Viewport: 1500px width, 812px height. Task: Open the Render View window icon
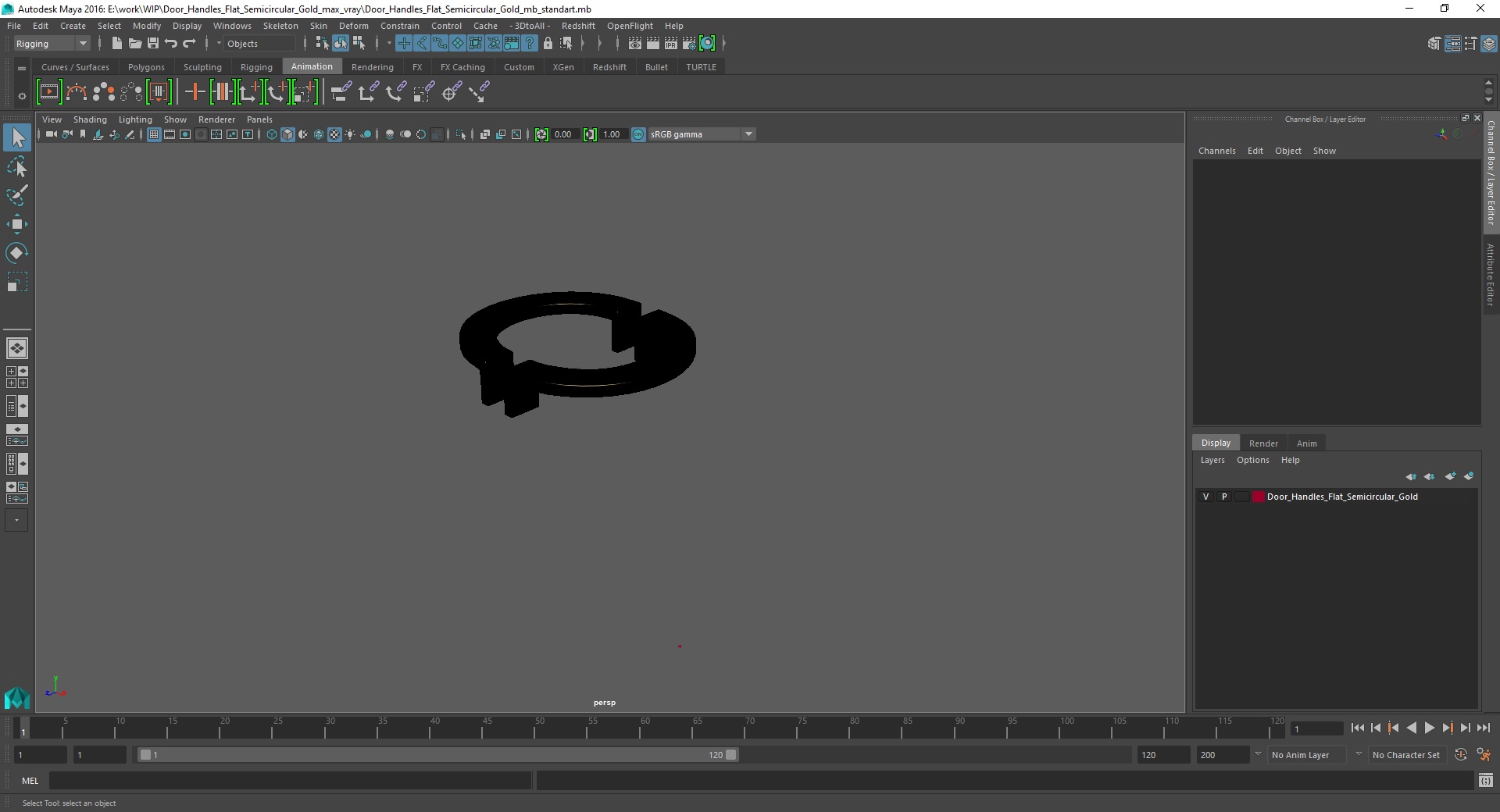[x=635, y=44]
